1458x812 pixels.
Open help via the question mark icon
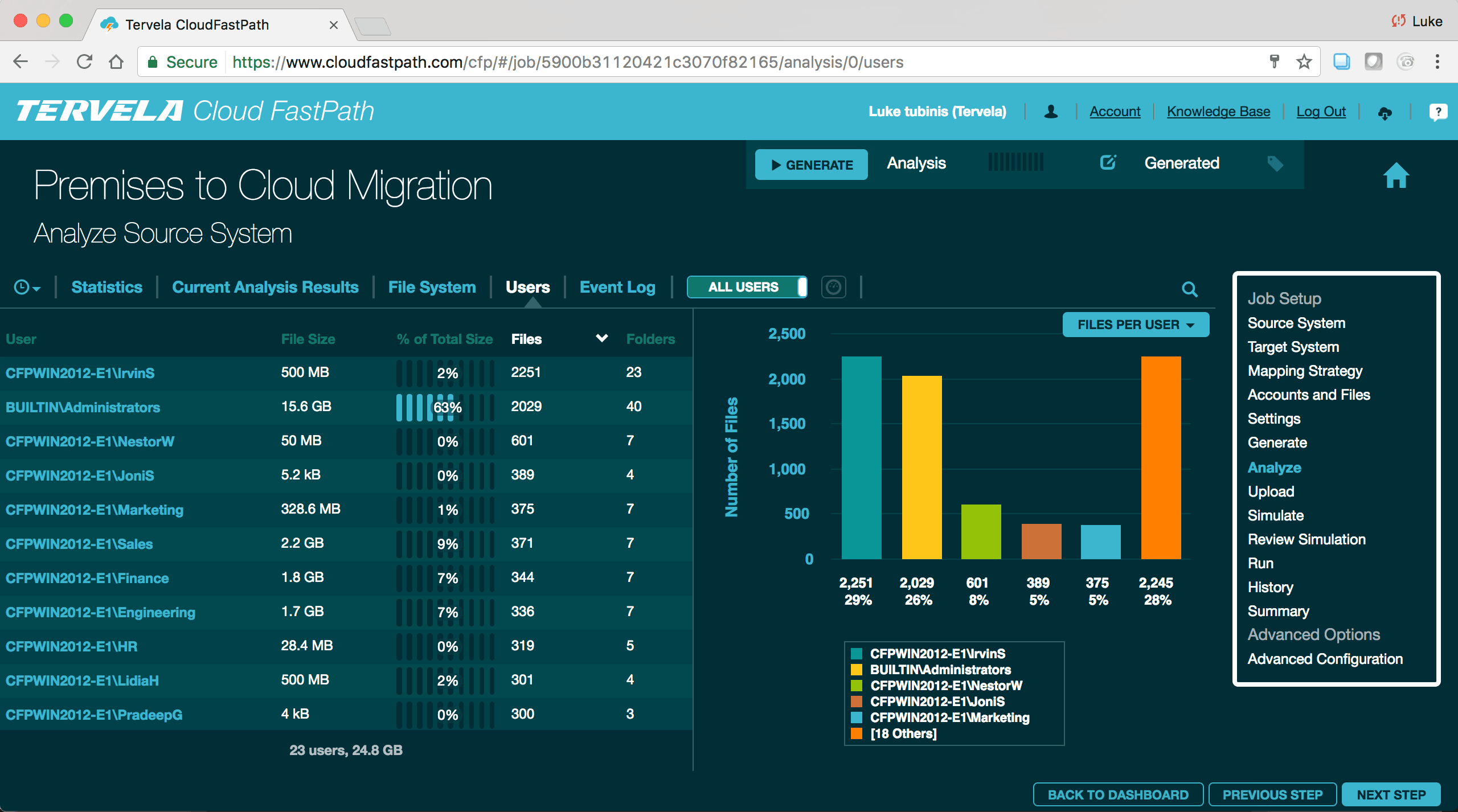[x=1439, y=112]
